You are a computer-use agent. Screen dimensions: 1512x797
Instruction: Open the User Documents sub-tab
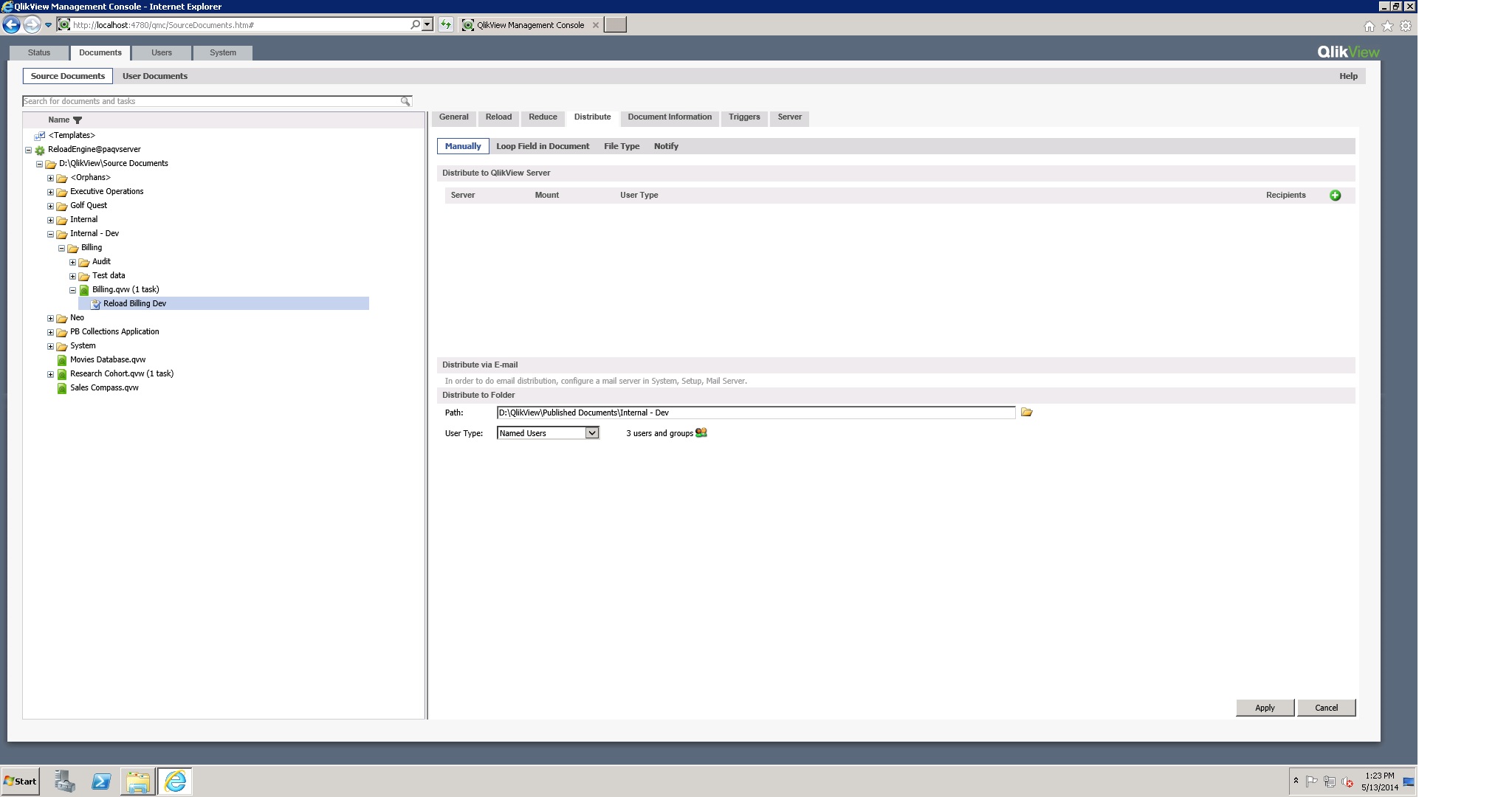coord(155,76)
